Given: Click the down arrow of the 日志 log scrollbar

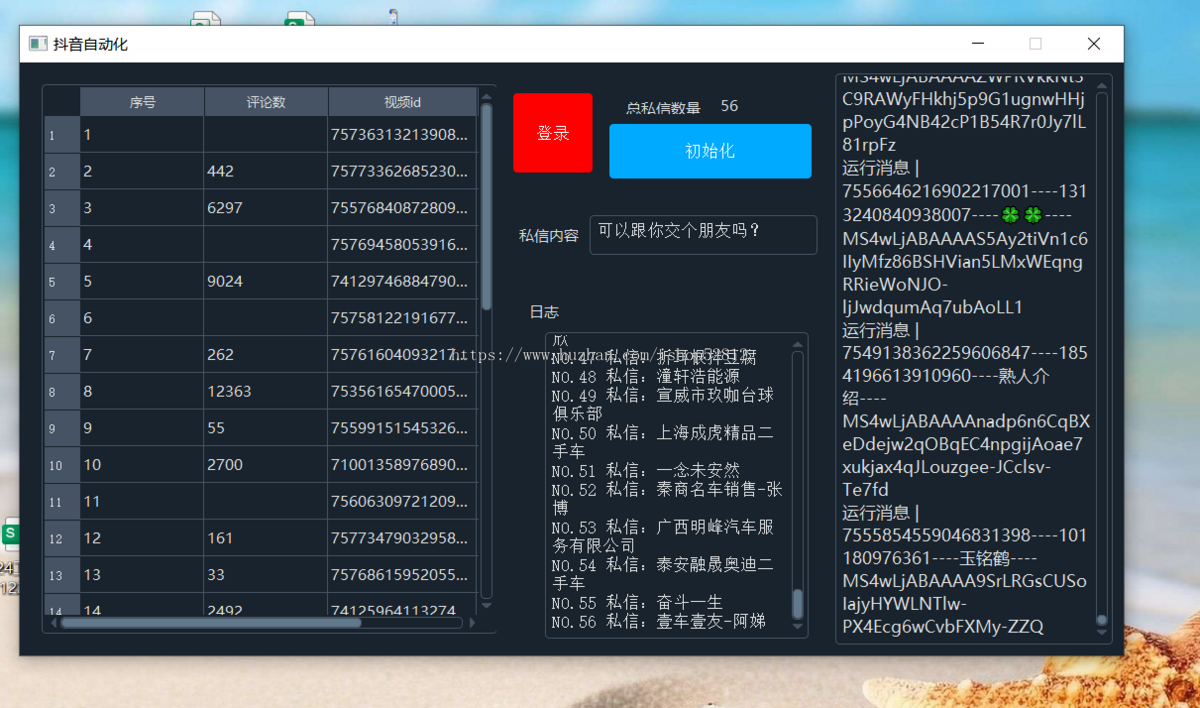Looking at the screenshot, I should coord(798,625).
